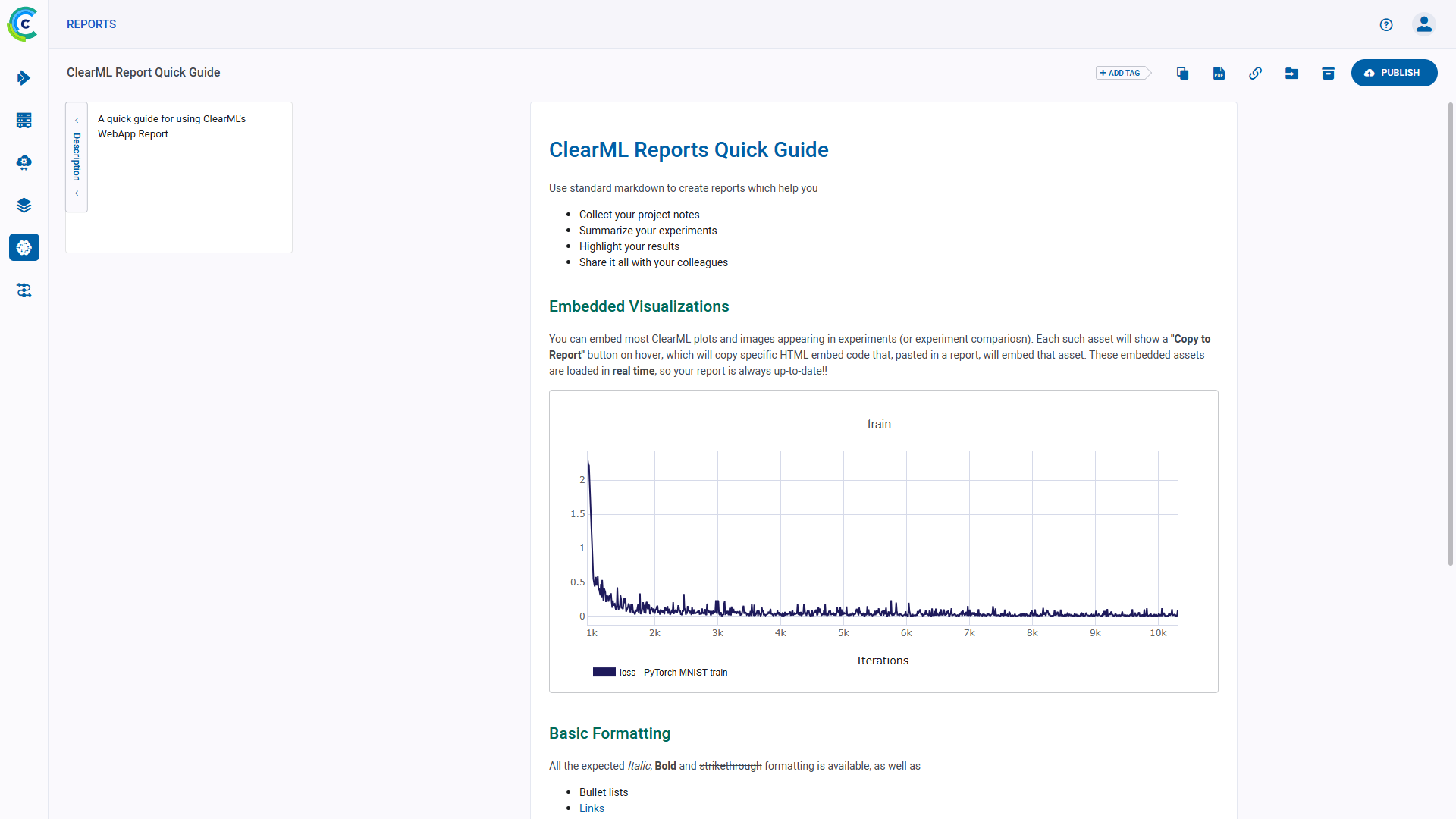
Task: Copy the report share link
Action: pos(1255,73)
